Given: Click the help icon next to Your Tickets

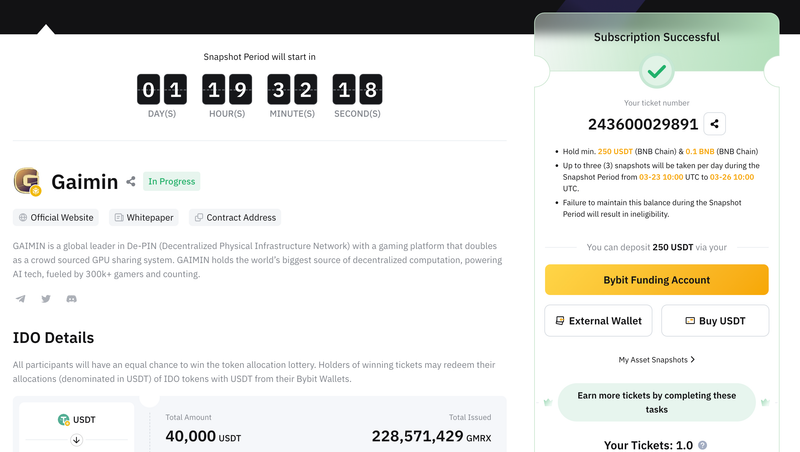Looking at the screenshot, I should point(703,445).
